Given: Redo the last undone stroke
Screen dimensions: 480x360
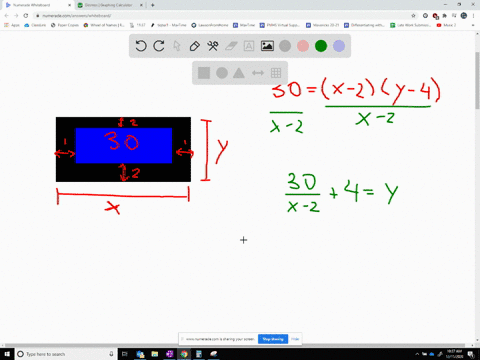Looking at the screenshot, I should pos(159,46).
